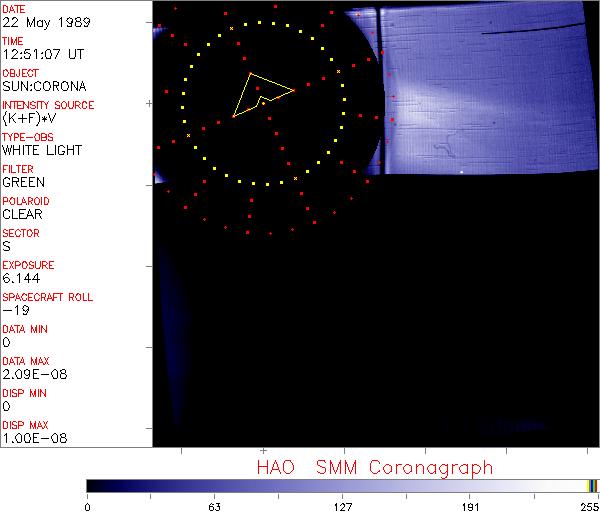The width and height of the screenshot is (600, 512).
Task: Click the "CLEAR" polaroid value
Action: (x=22, y=214)
